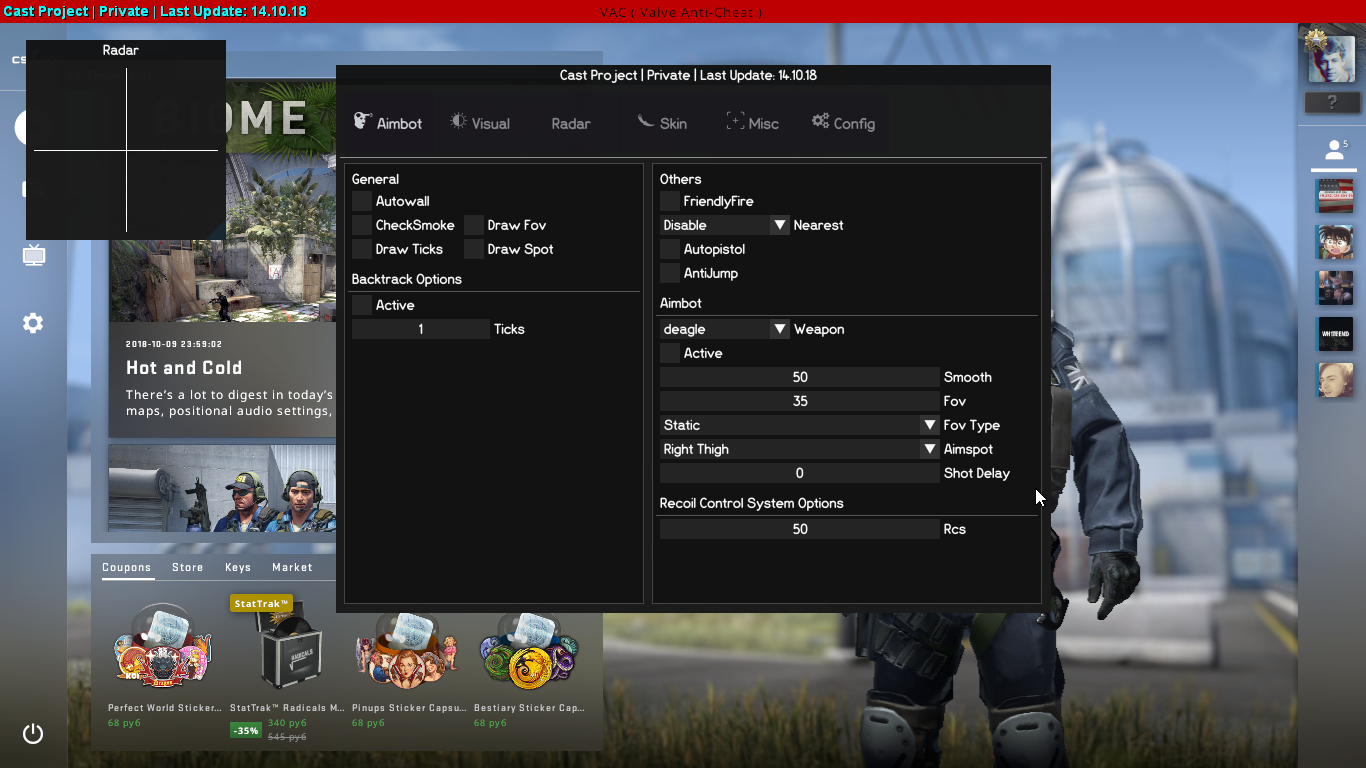Select the American flag friend avatar

click(1334, 196)
